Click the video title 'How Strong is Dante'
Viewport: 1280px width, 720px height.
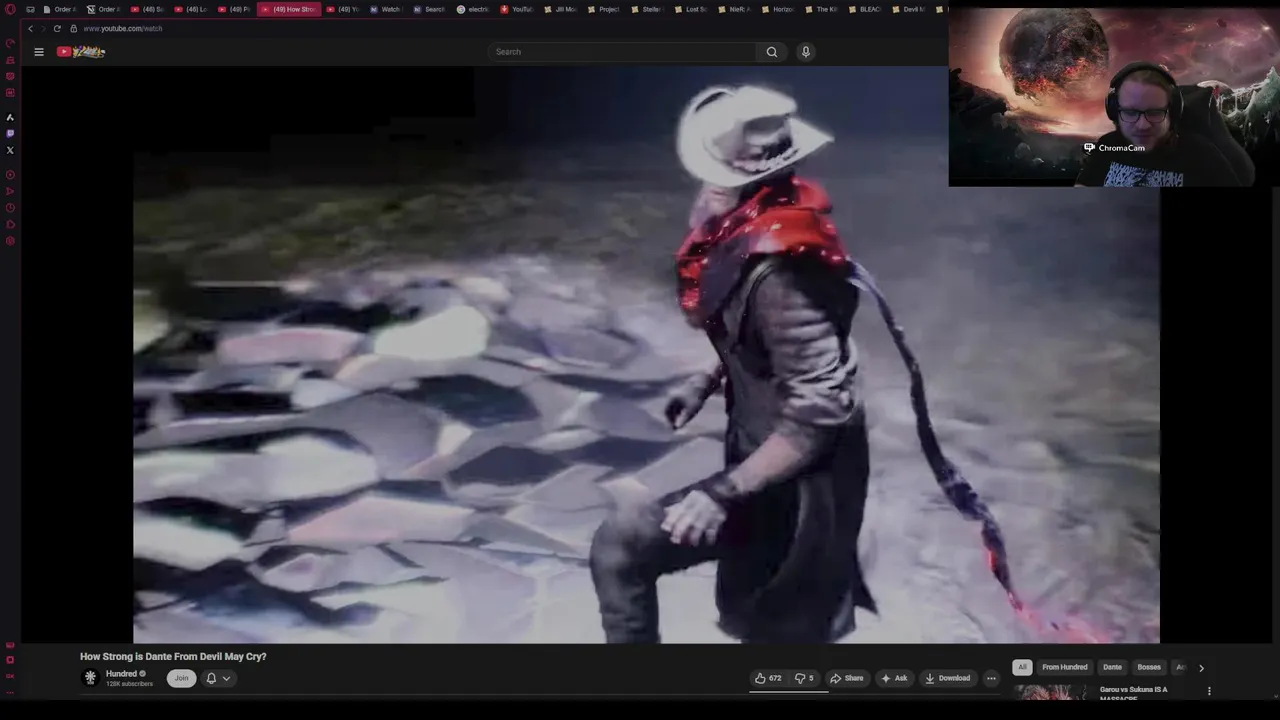tap(173, 657)
